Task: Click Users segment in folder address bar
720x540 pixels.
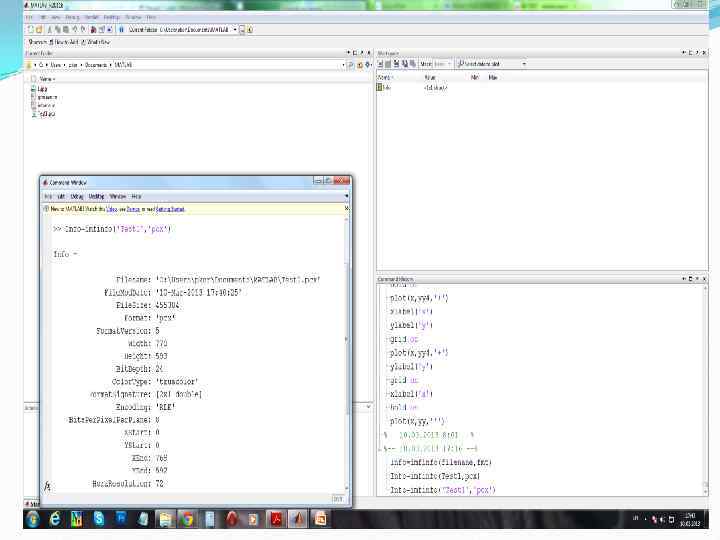Action: click(x=55, y=65)
